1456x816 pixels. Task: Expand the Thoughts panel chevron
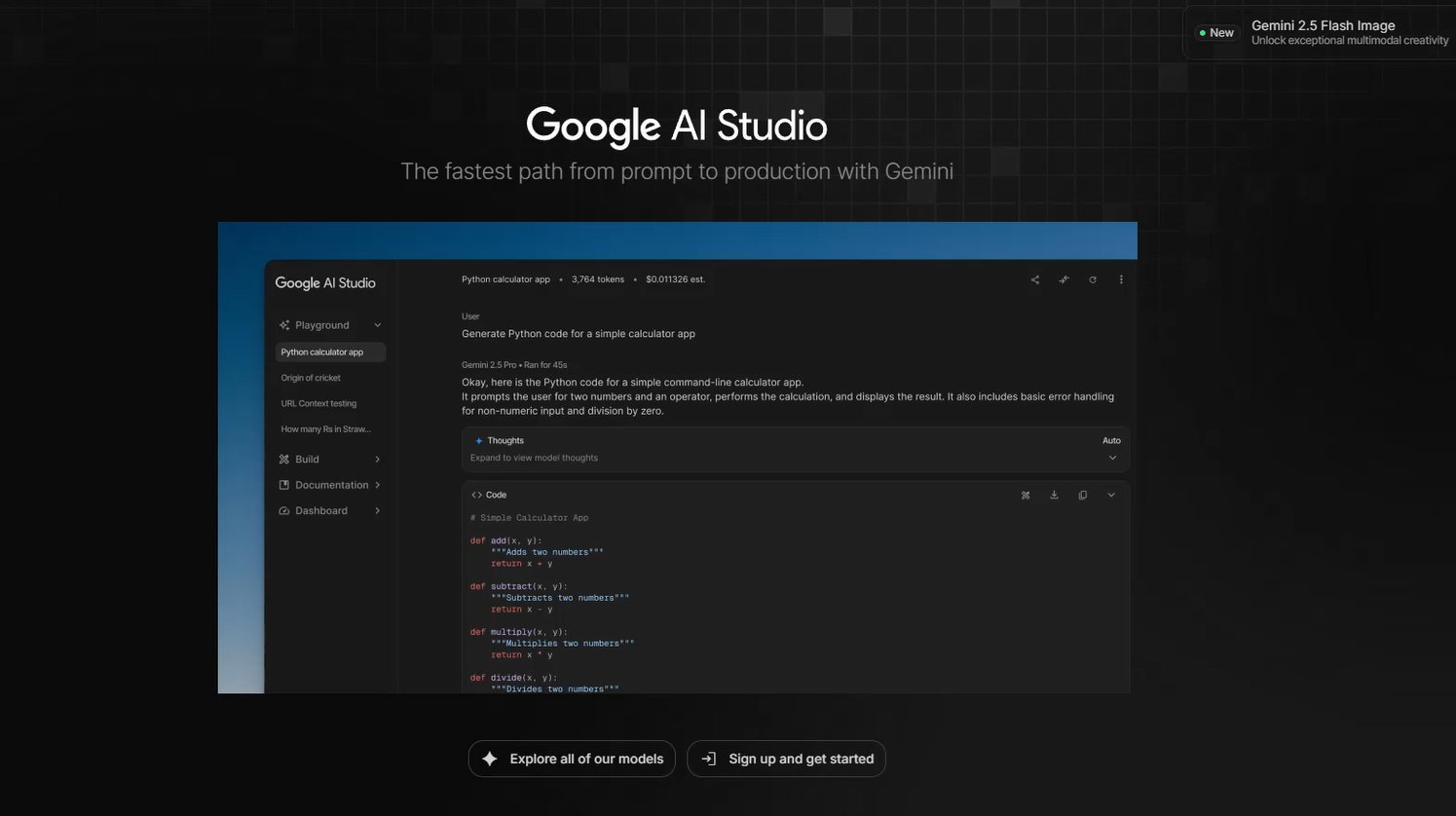1112,458
